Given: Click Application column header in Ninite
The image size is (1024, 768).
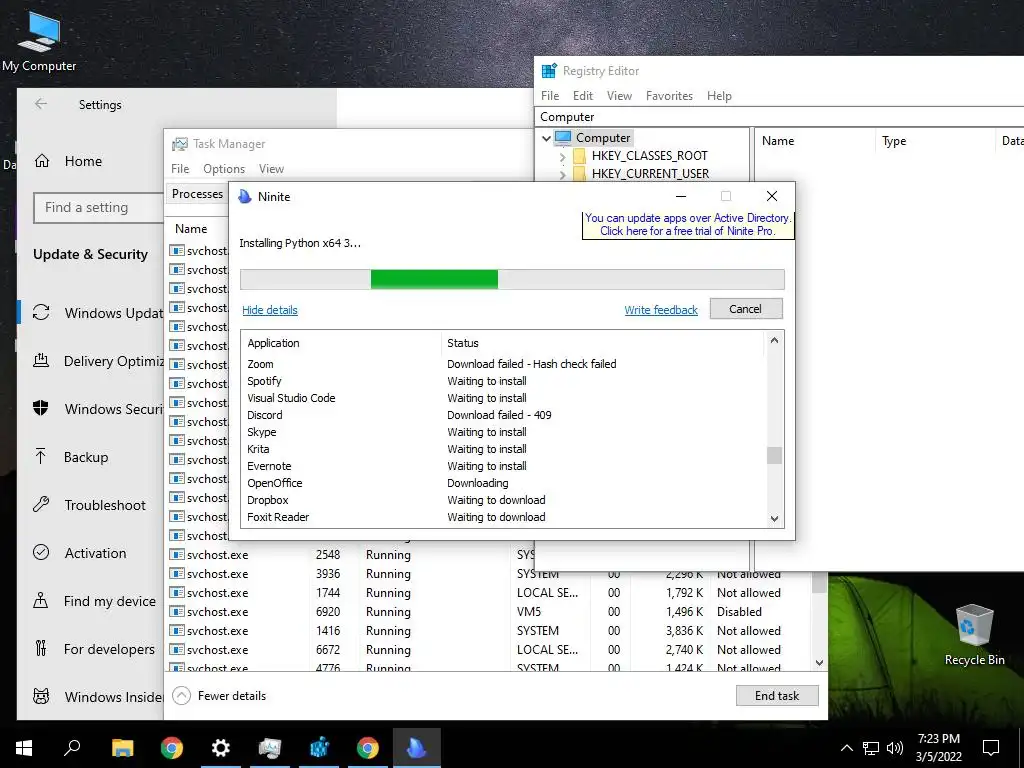Looking at the screenshot, I should [342, 343].
